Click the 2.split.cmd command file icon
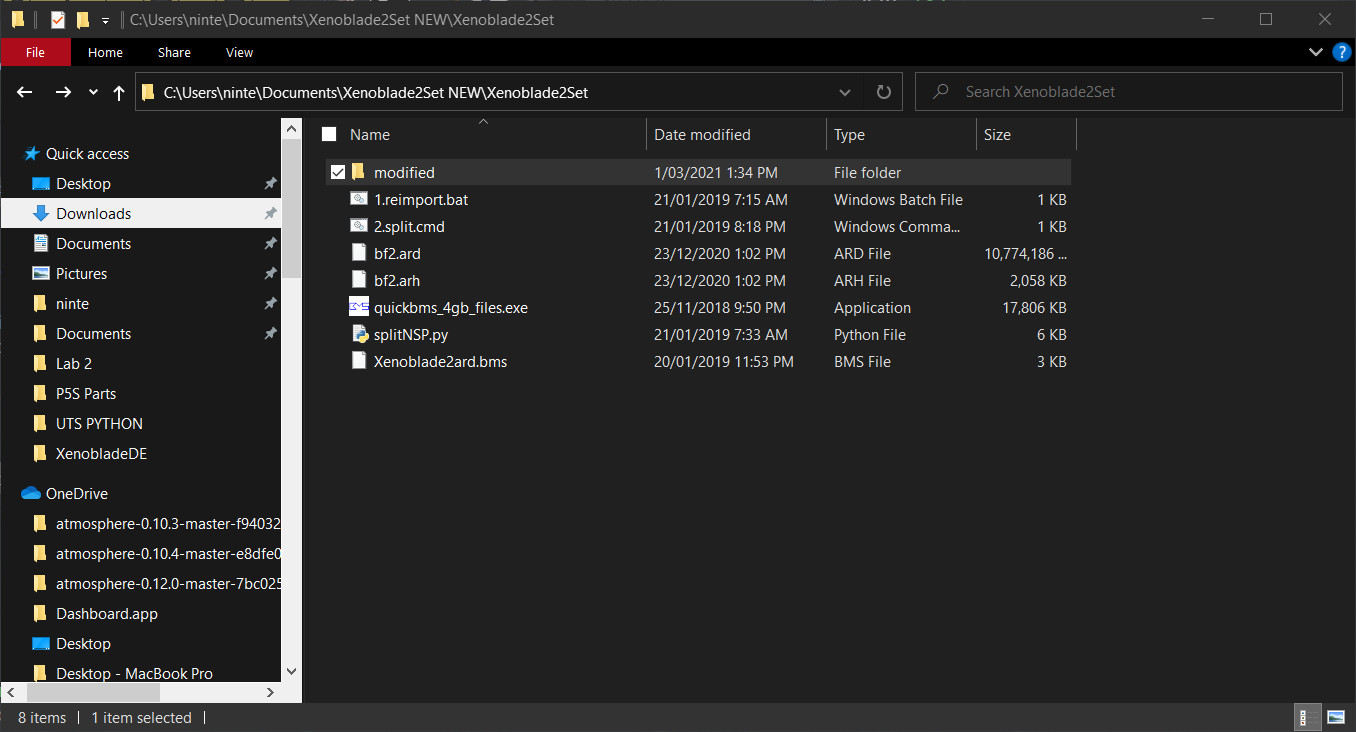Viewport: 1356px width, 732px height. 359,226
